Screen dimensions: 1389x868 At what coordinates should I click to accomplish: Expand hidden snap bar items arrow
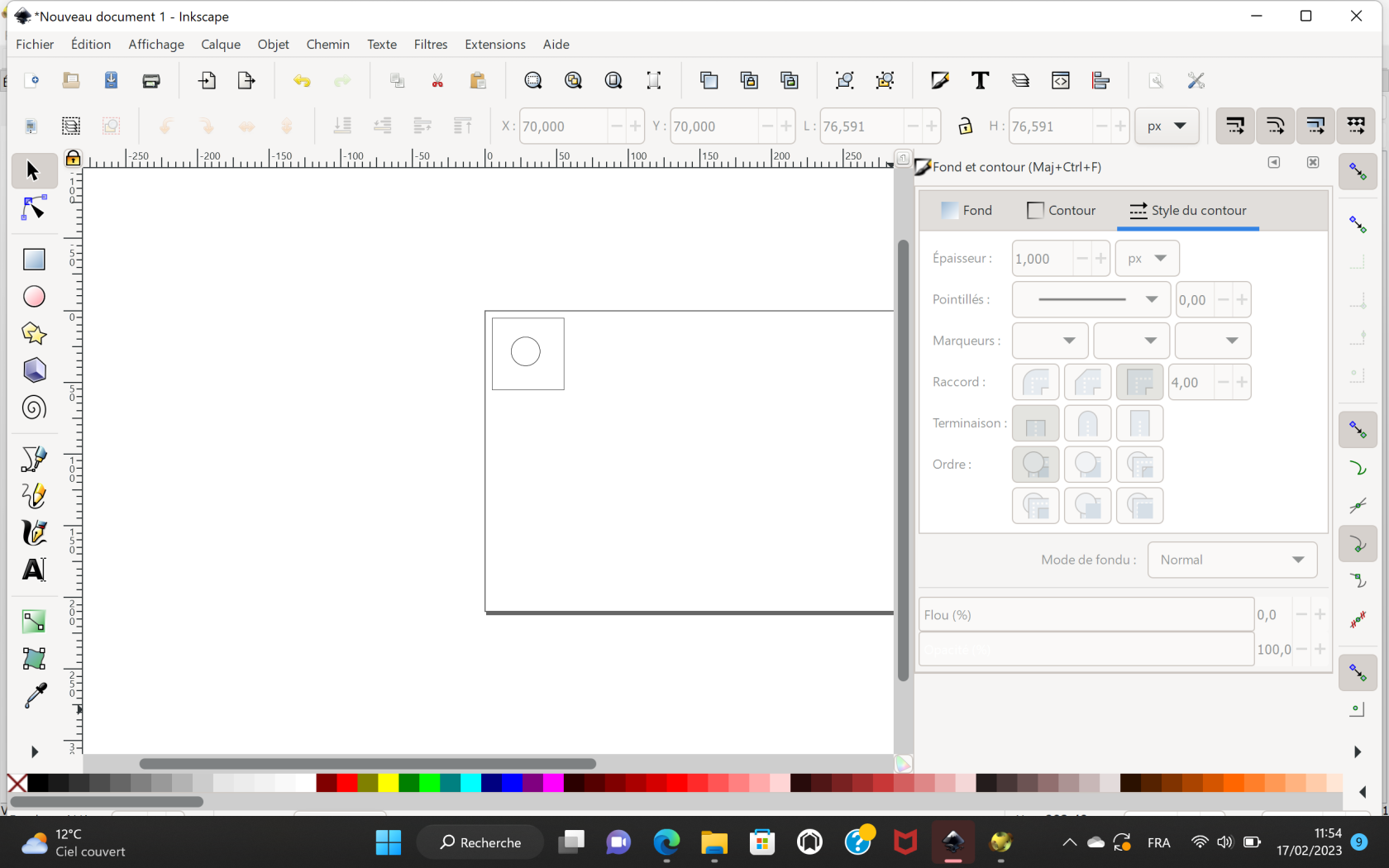click(1357, 751)
